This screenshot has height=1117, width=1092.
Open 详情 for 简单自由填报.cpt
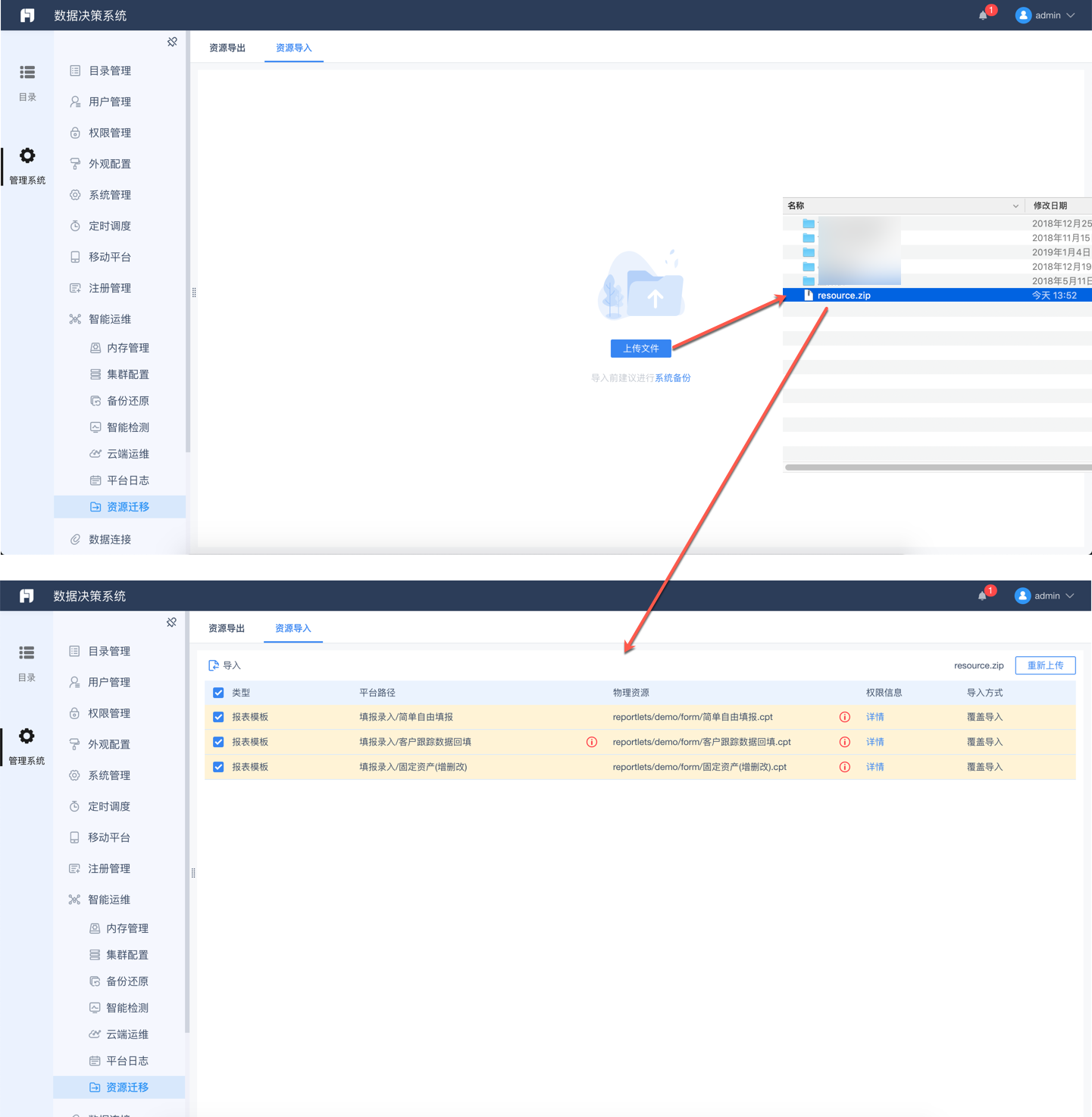point(875,717)
